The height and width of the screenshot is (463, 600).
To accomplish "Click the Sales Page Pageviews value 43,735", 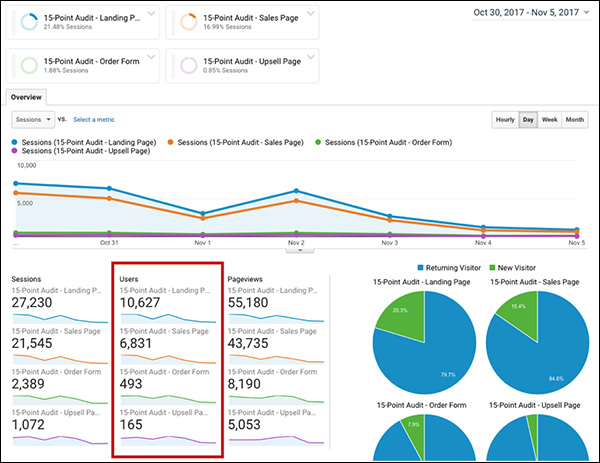I will [248, 343].
